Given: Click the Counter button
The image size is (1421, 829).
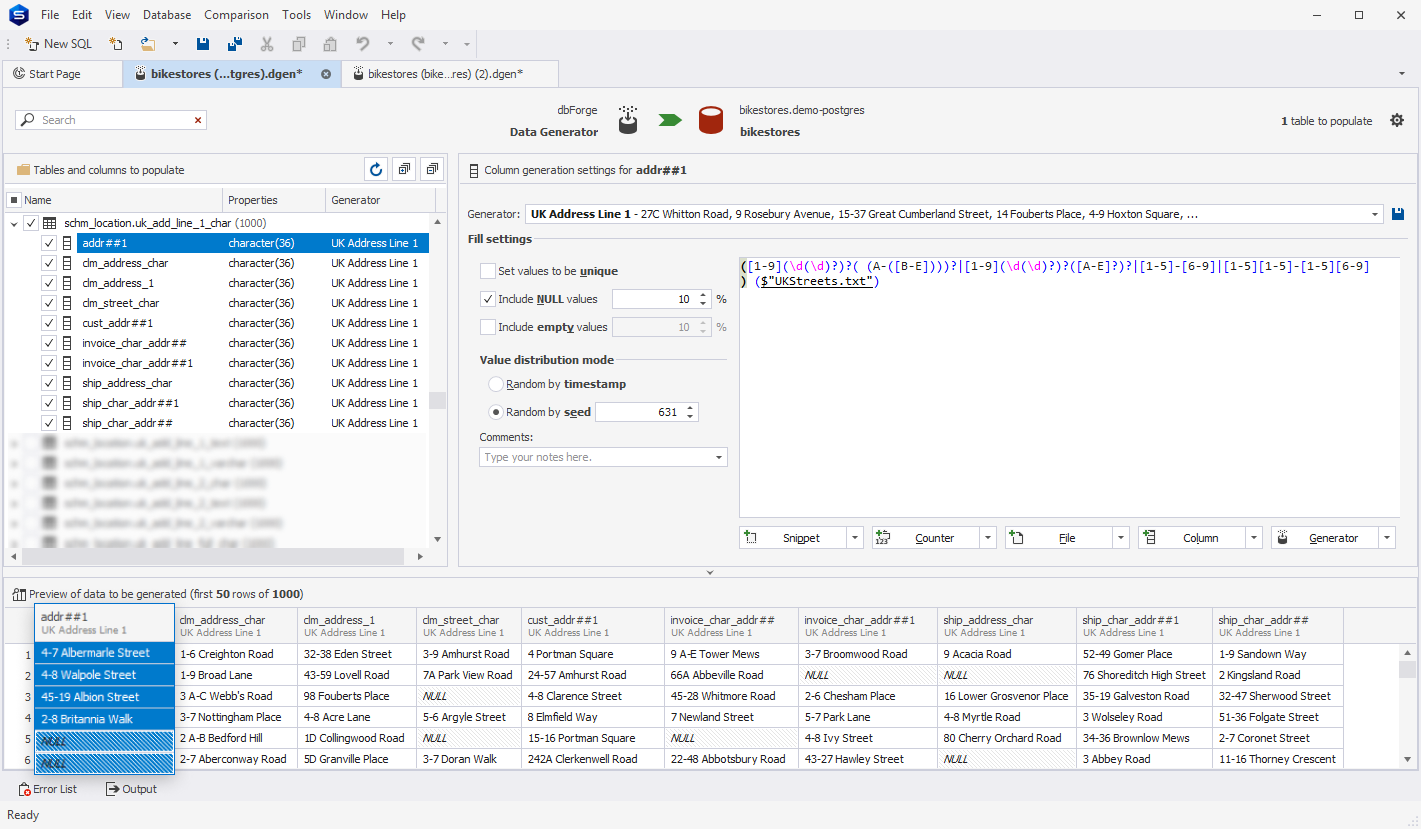Looking at the screenshot, I should [926, 538].
